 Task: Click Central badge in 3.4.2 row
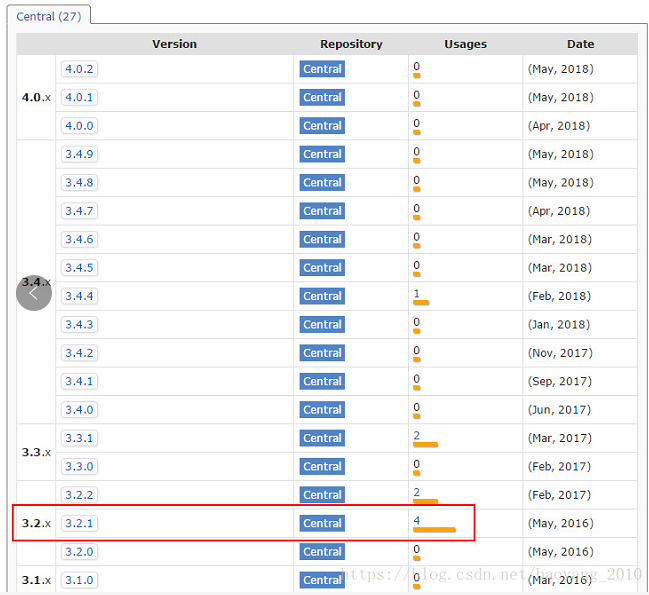[322, 353]
